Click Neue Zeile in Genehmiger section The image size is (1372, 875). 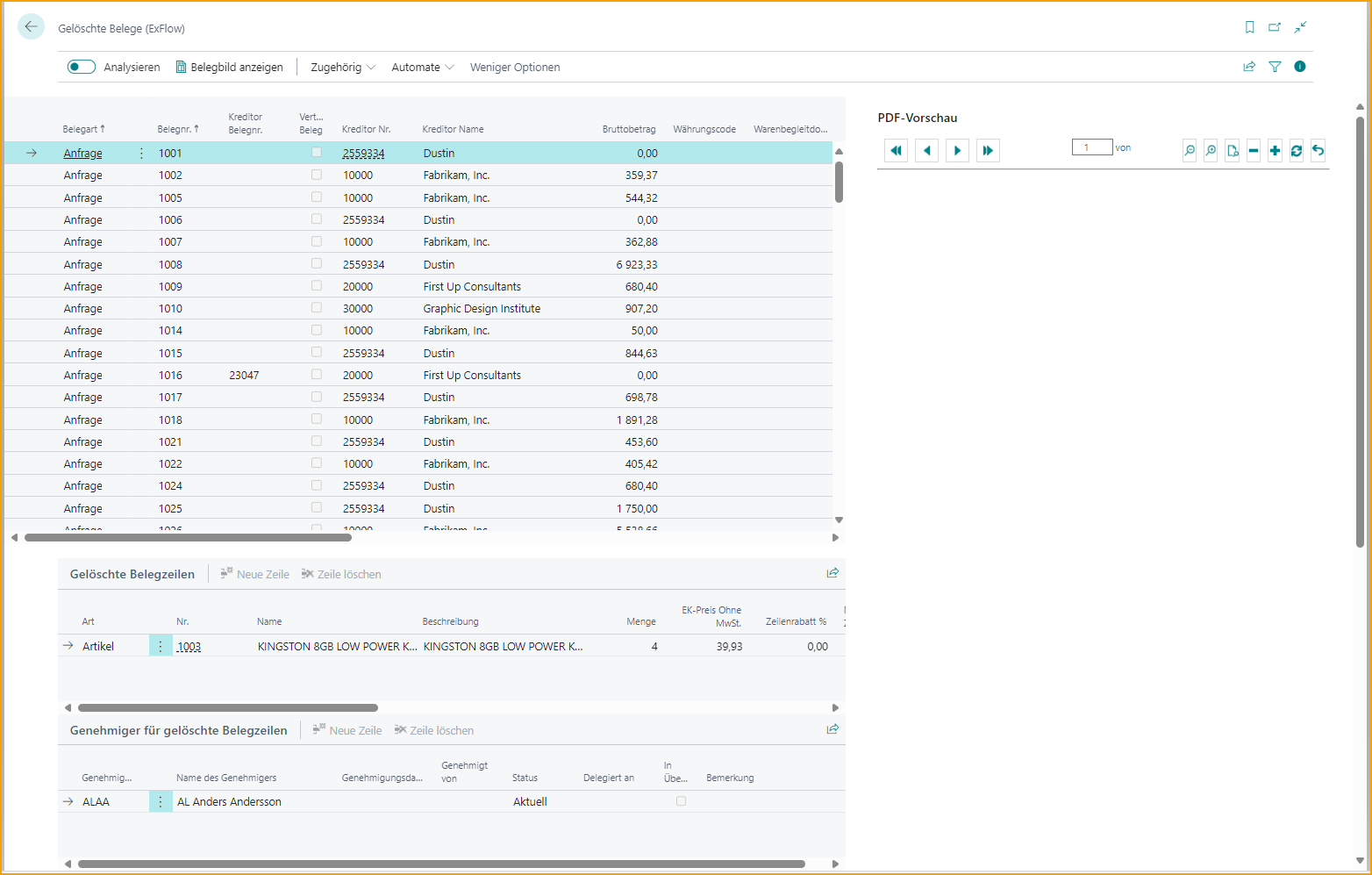347,730
